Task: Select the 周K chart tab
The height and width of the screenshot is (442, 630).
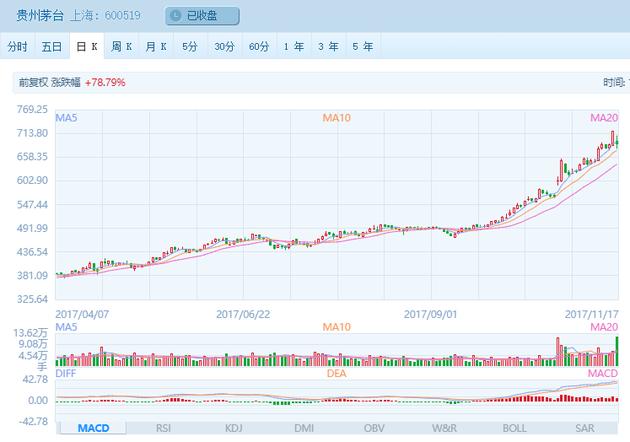Action: click(x=121, y=47)
